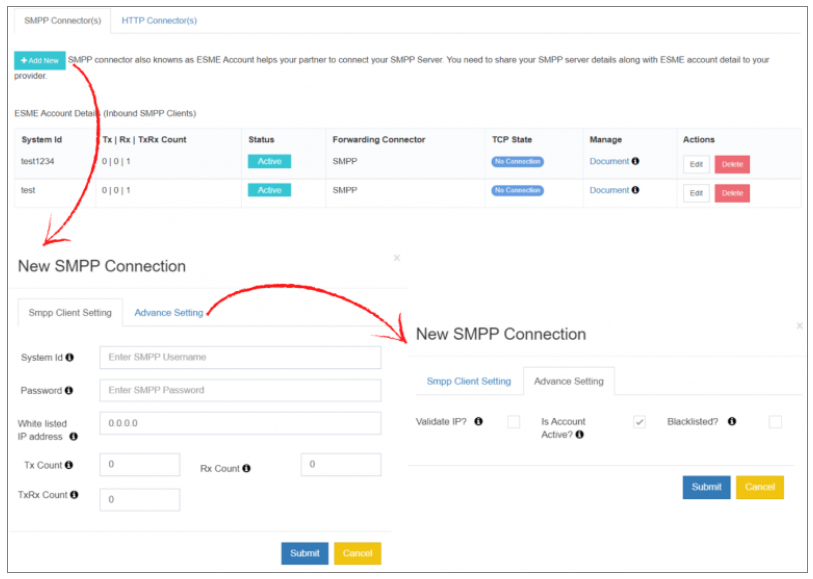Uncheck the Is Account Active? checkbox
The width and height of the screenshot is (813, 579).
pos(638,420)
